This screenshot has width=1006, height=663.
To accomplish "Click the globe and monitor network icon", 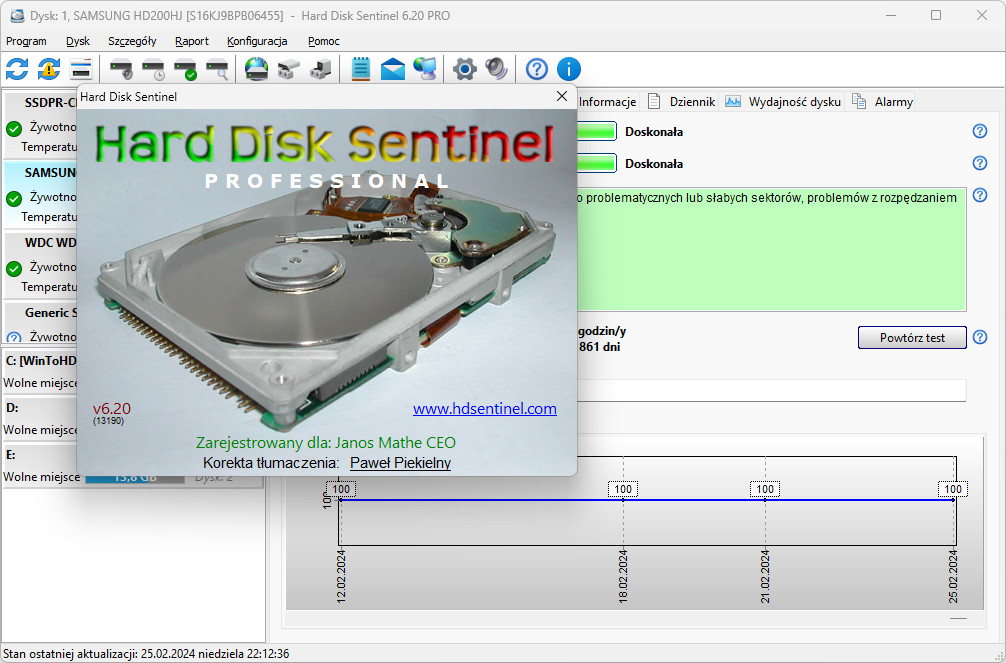I will point(425,69).
